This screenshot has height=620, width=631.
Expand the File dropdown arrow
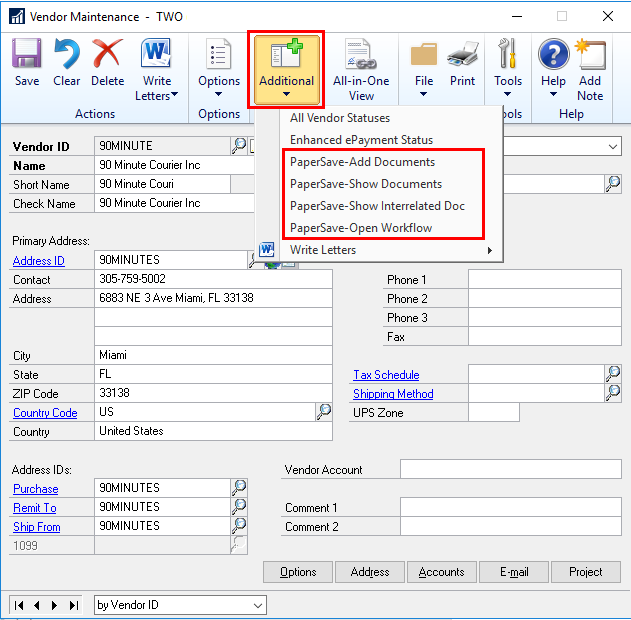423,94
